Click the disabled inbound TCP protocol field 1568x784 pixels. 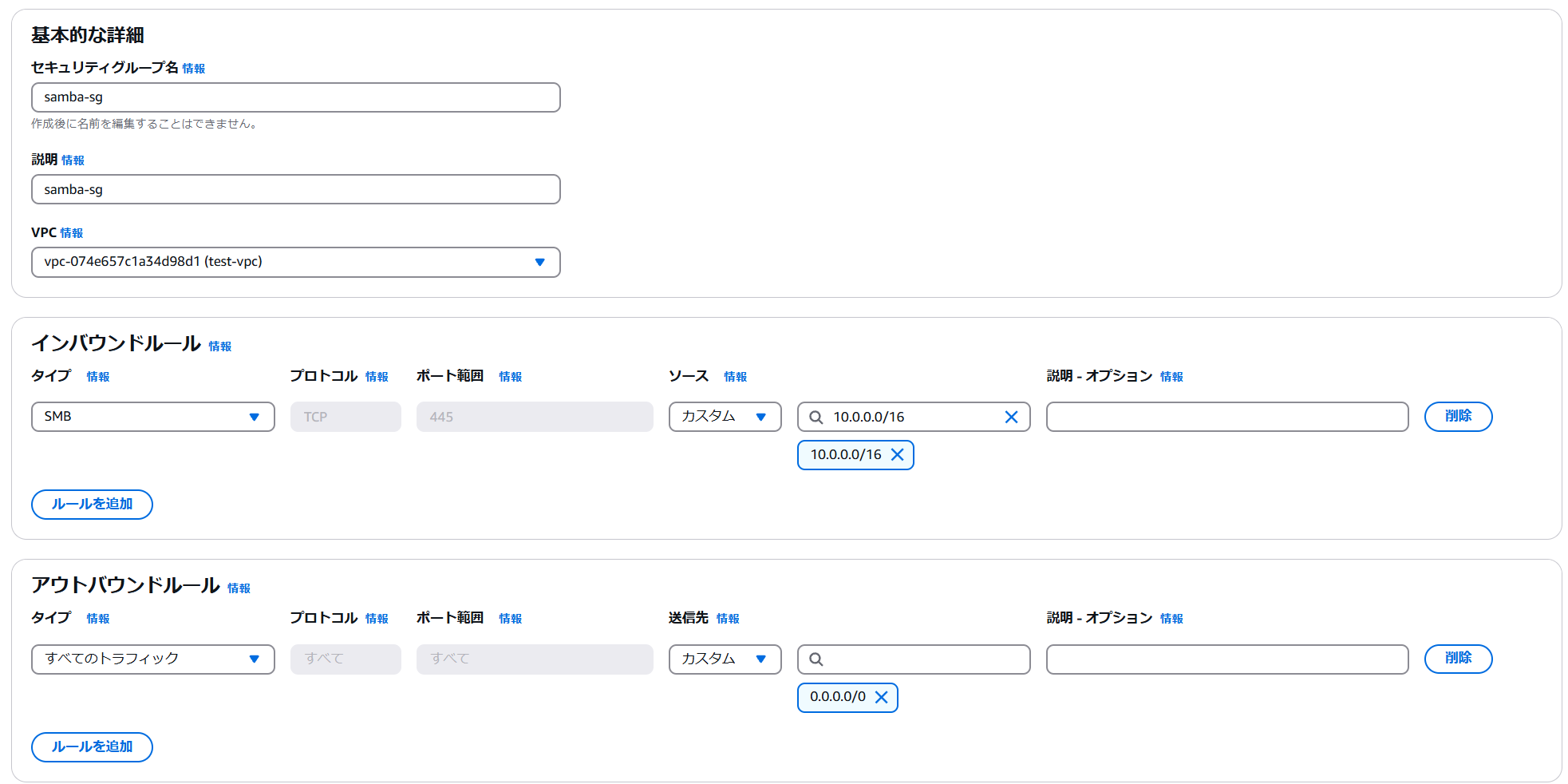tap(346, 417)
